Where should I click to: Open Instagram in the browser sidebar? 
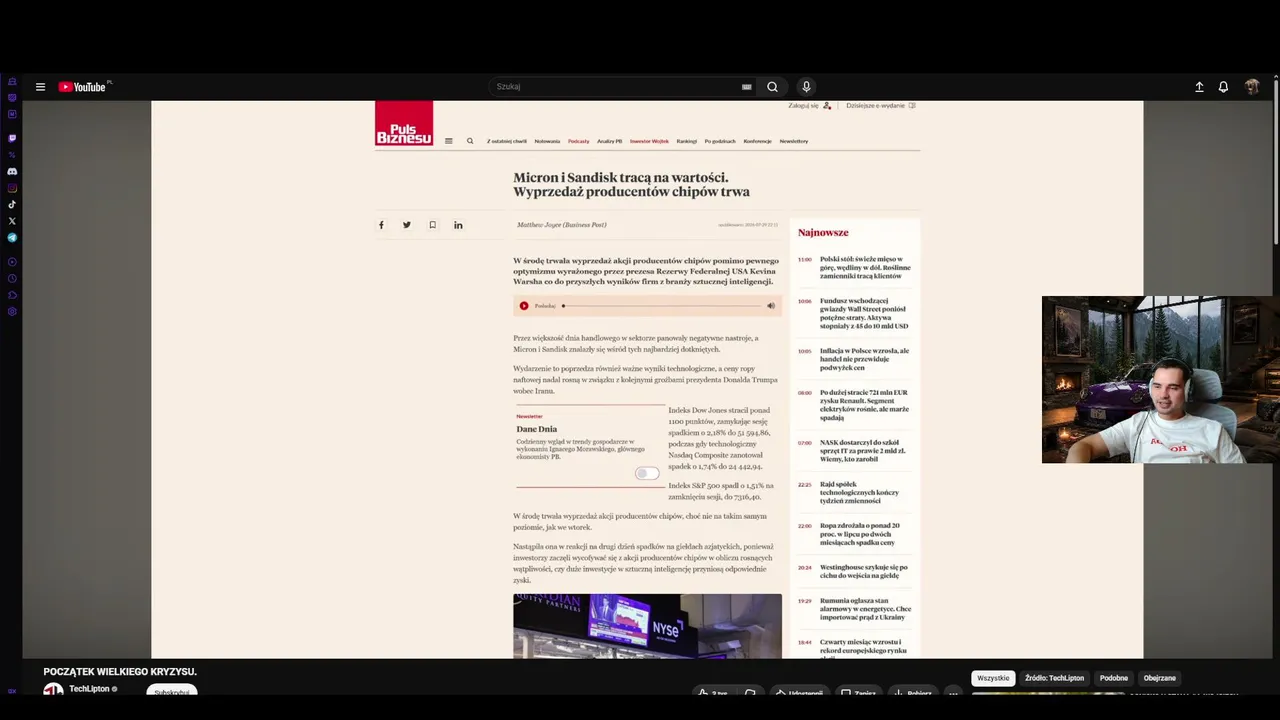[x=12, y=188]
